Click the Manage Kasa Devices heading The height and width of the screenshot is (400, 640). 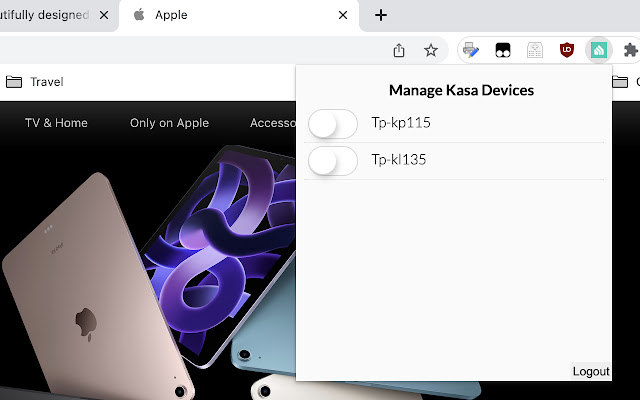point(461,90)
